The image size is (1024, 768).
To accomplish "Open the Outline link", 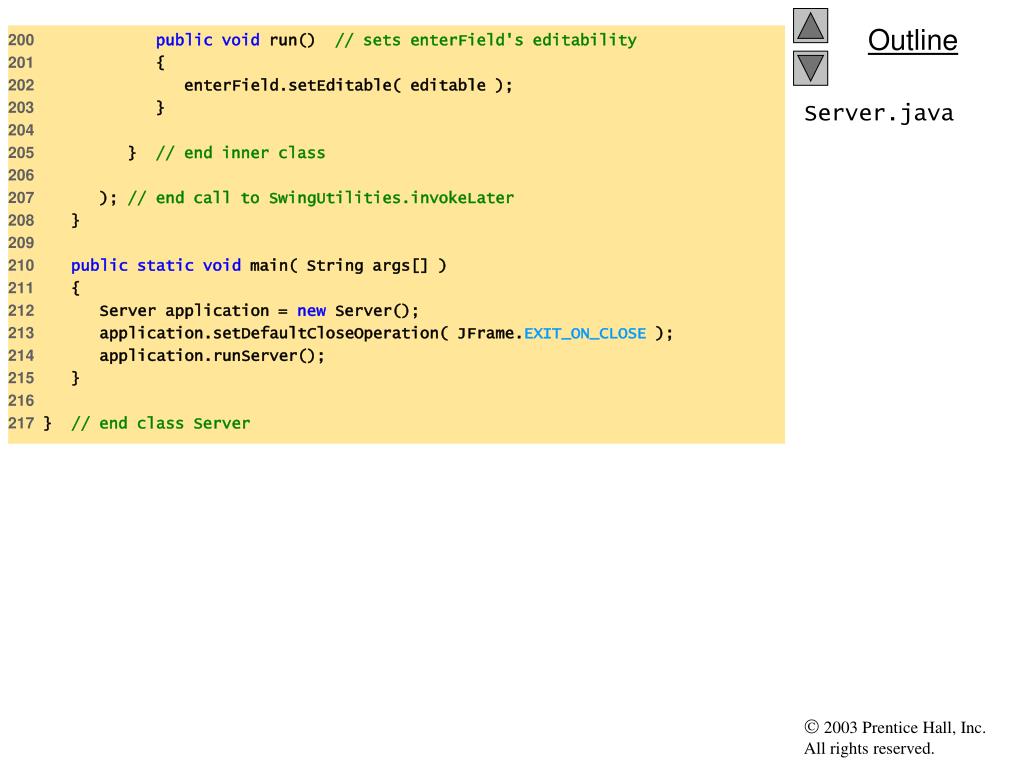I will click(x=912, y=41).
